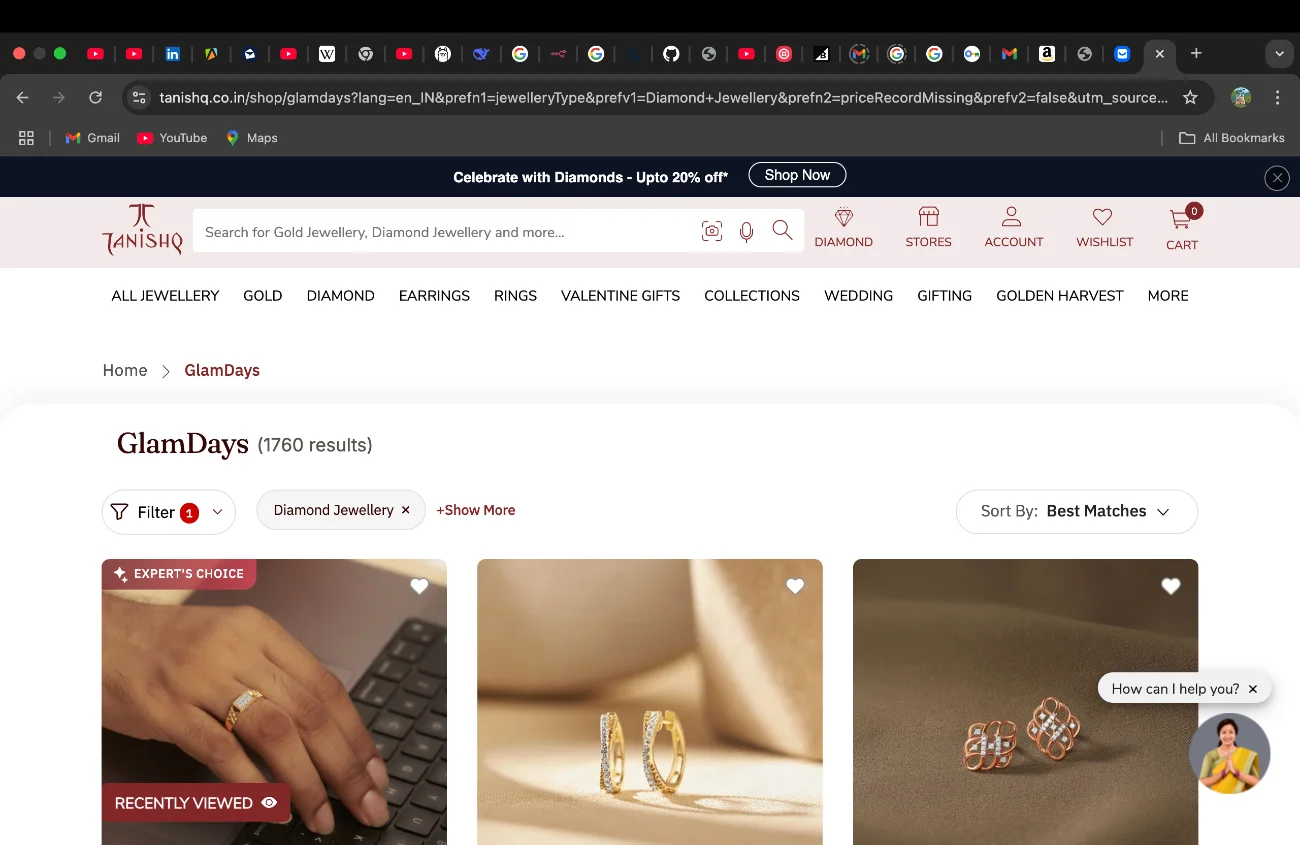Remove the Diamond Jewellery filter chip
Viewport: 1300px width, 845px height.
click(x=405, y=510)
